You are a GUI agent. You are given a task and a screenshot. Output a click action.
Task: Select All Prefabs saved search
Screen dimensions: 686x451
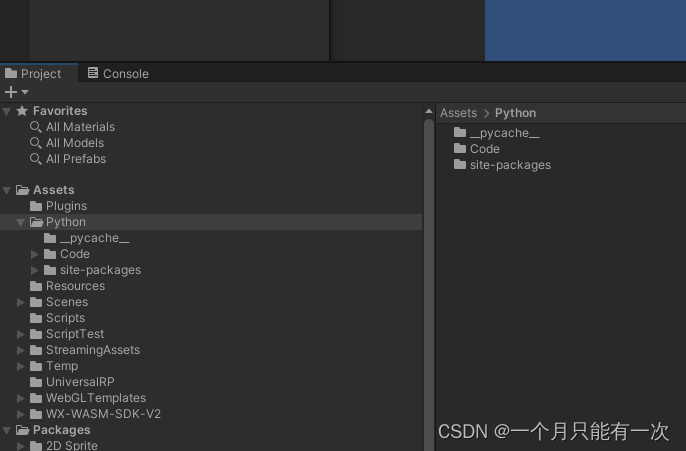coord(76,159)
